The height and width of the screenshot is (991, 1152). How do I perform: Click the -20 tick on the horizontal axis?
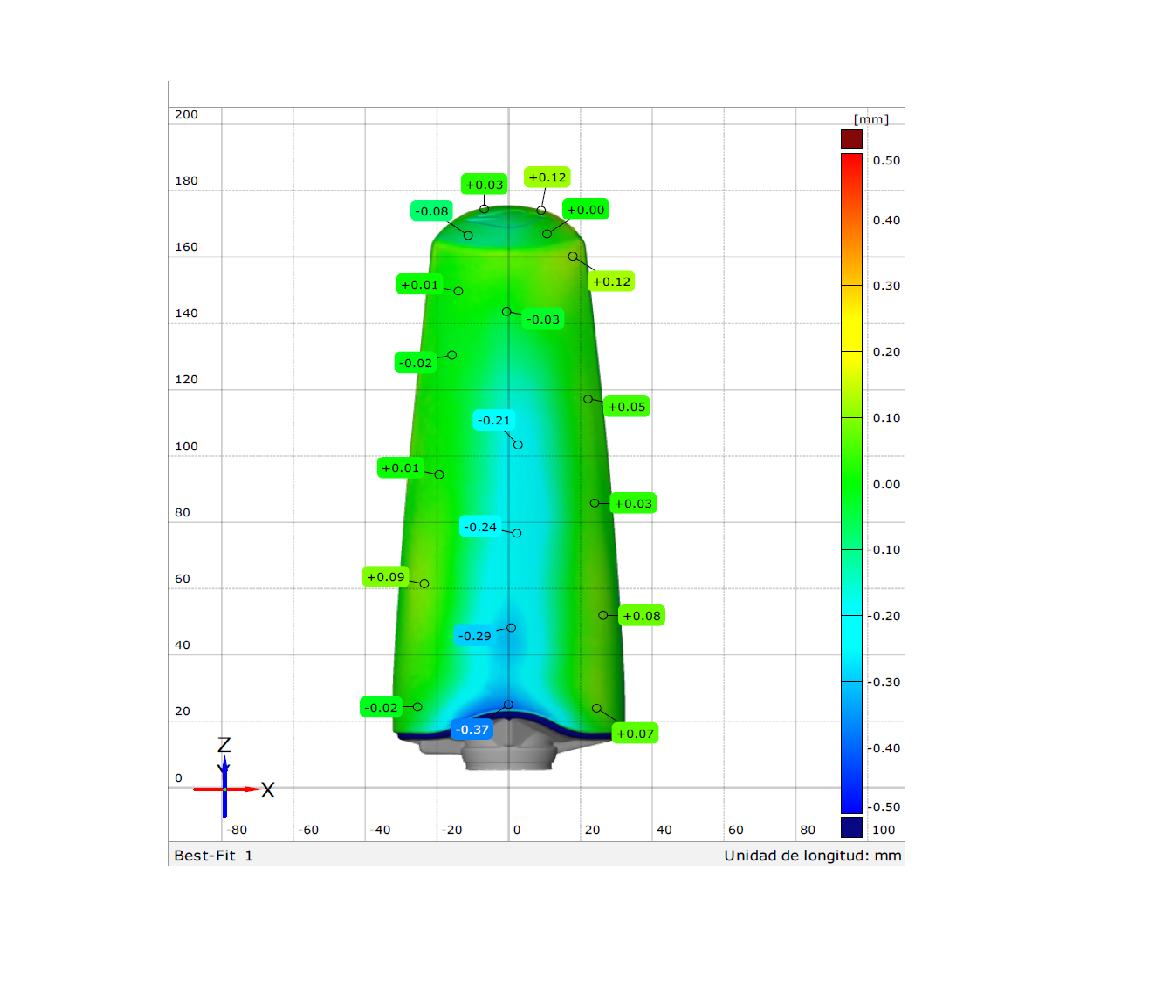pyautogui.click(x=453, y=829)
